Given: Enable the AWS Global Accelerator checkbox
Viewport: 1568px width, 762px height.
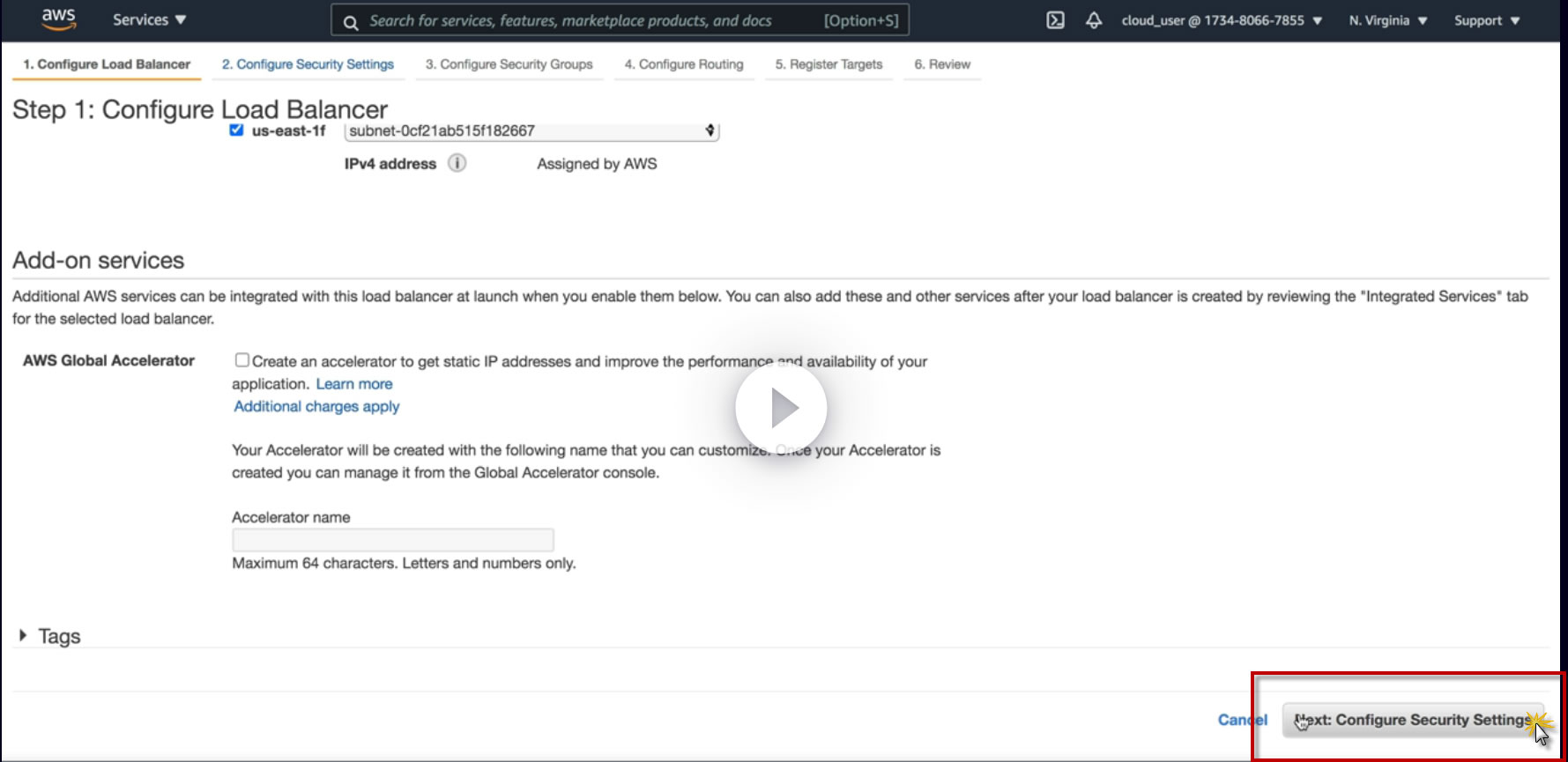Looking at the screenshot, I should point(242,359).
